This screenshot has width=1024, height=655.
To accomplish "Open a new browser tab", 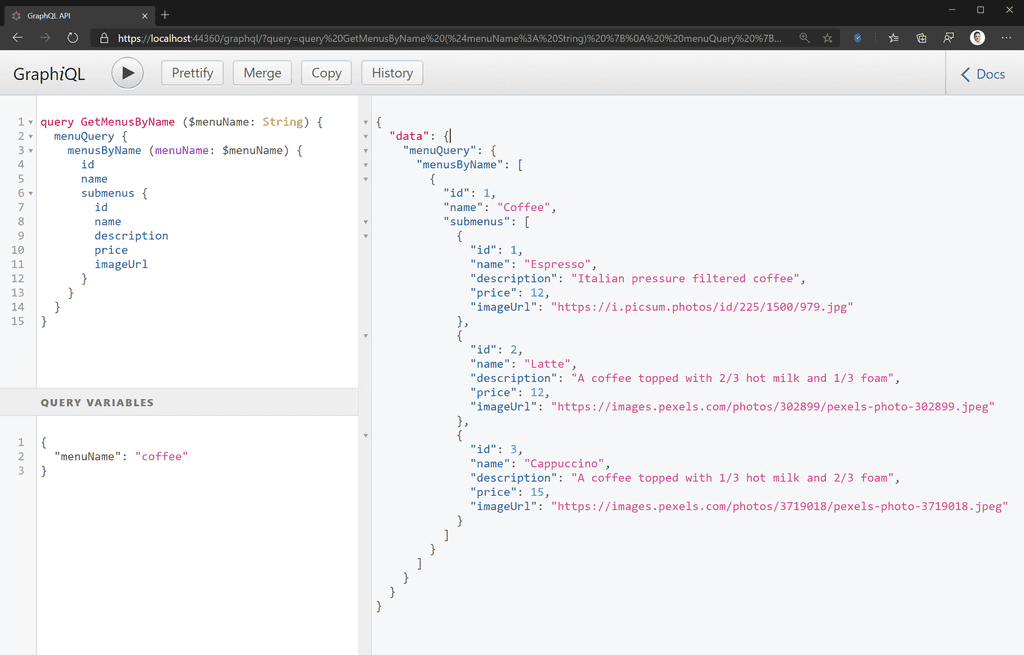I will [x=162, y=16].
